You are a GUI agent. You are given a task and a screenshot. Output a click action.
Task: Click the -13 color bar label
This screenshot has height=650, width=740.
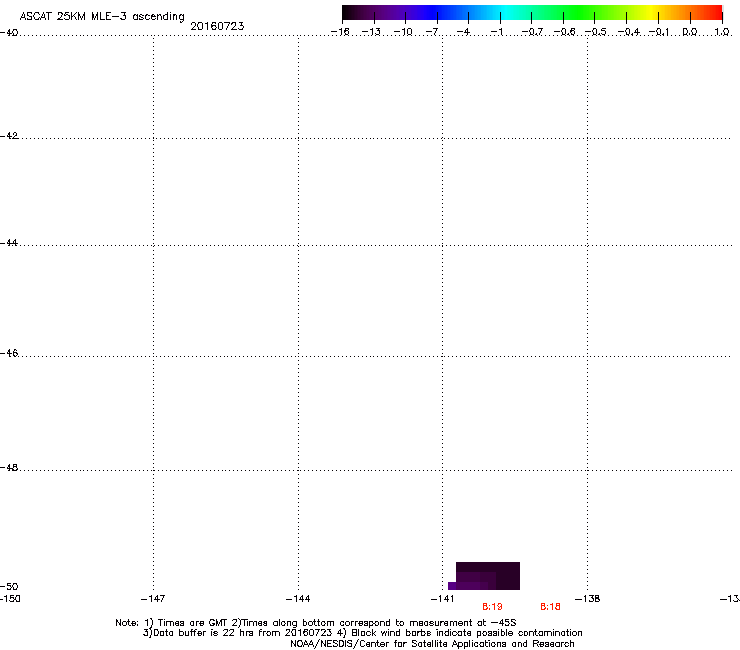(371, 32)
